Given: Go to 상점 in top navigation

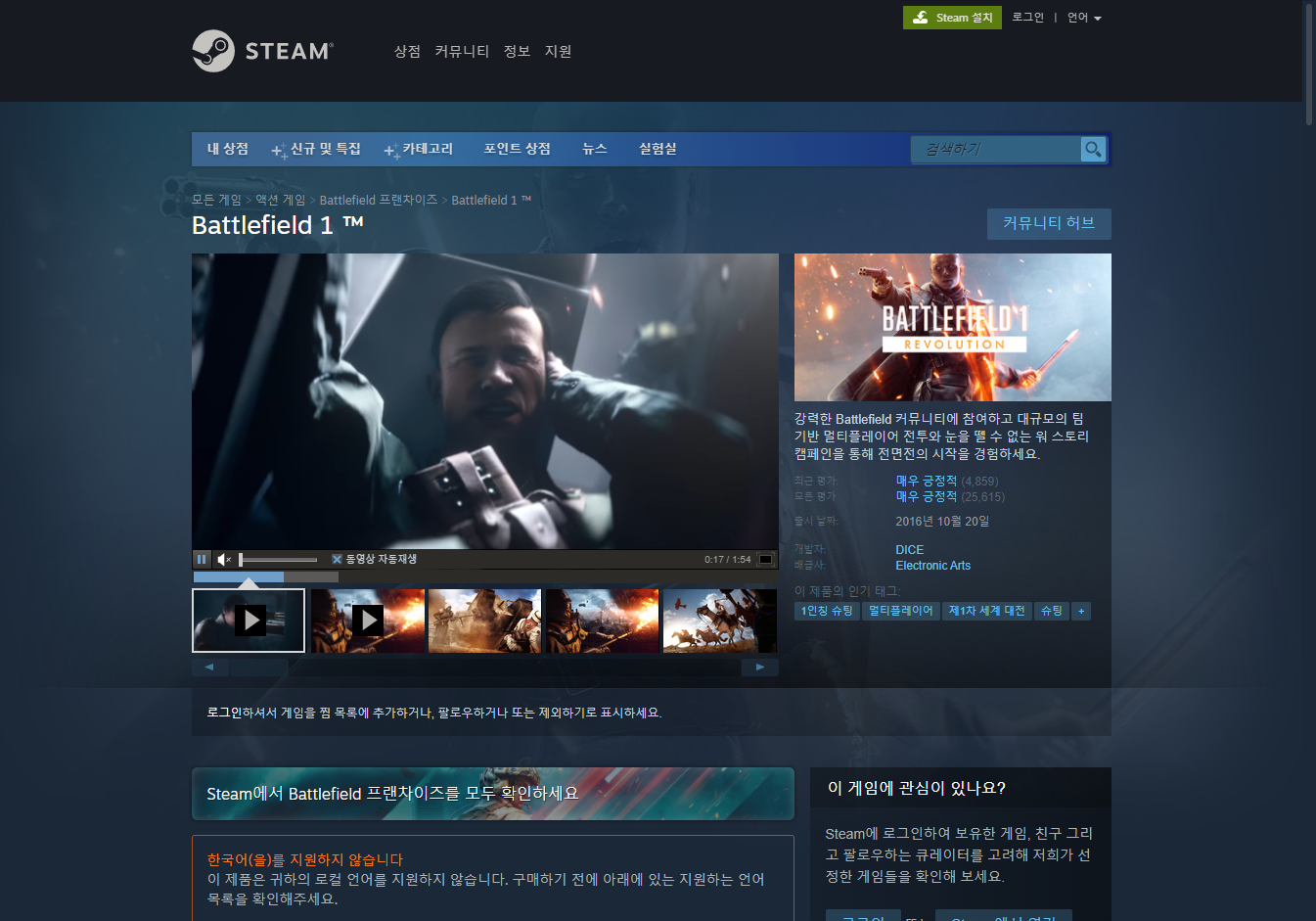Looking at the screenshot, I should pos(407,51).
